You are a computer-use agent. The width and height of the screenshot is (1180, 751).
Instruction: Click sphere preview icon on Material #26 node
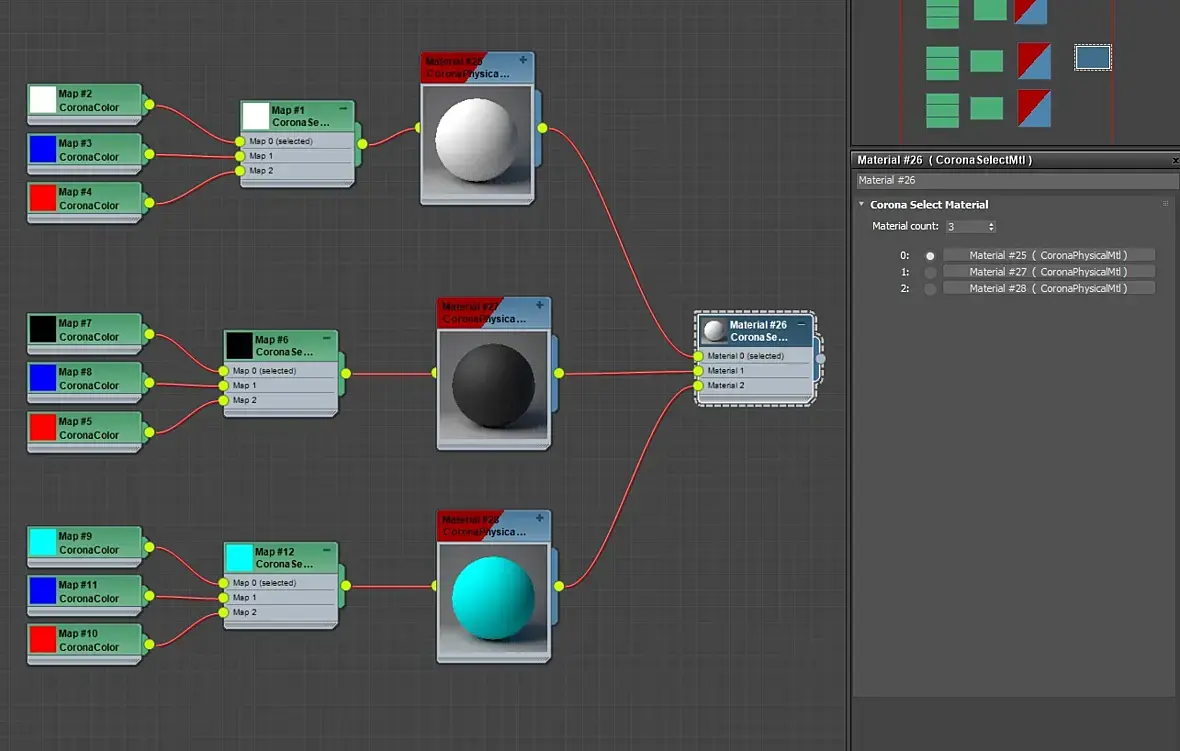pyautogui.click(x=714, y=330)
